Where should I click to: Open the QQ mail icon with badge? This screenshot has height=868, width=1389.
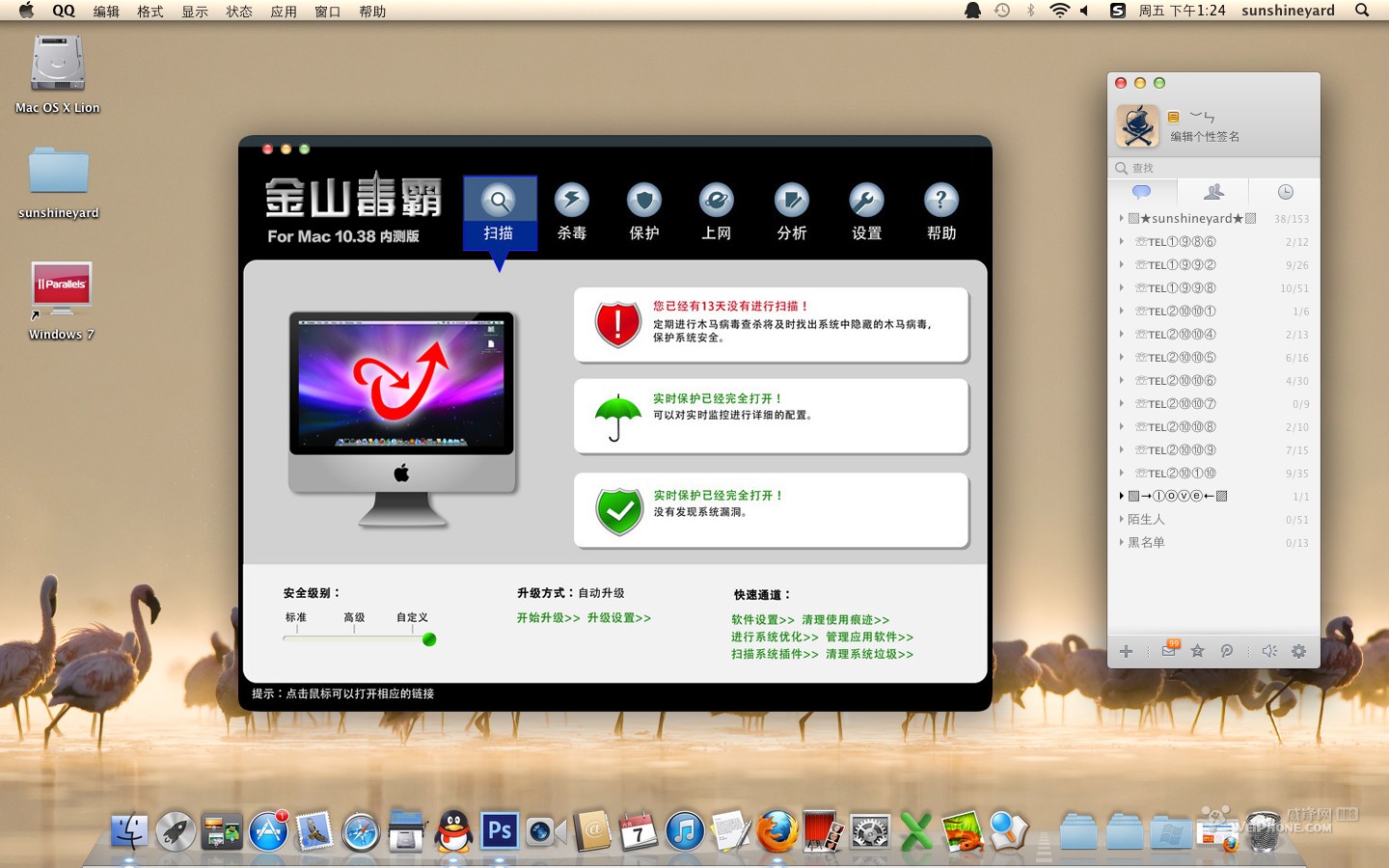1169,649
